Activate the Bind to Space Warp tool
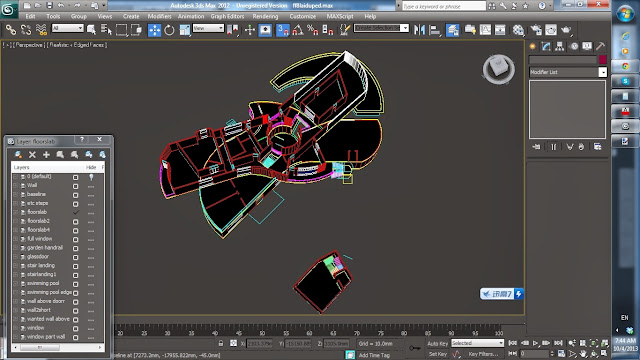Screen dimensions: 640x360 [x=41, y=30]
